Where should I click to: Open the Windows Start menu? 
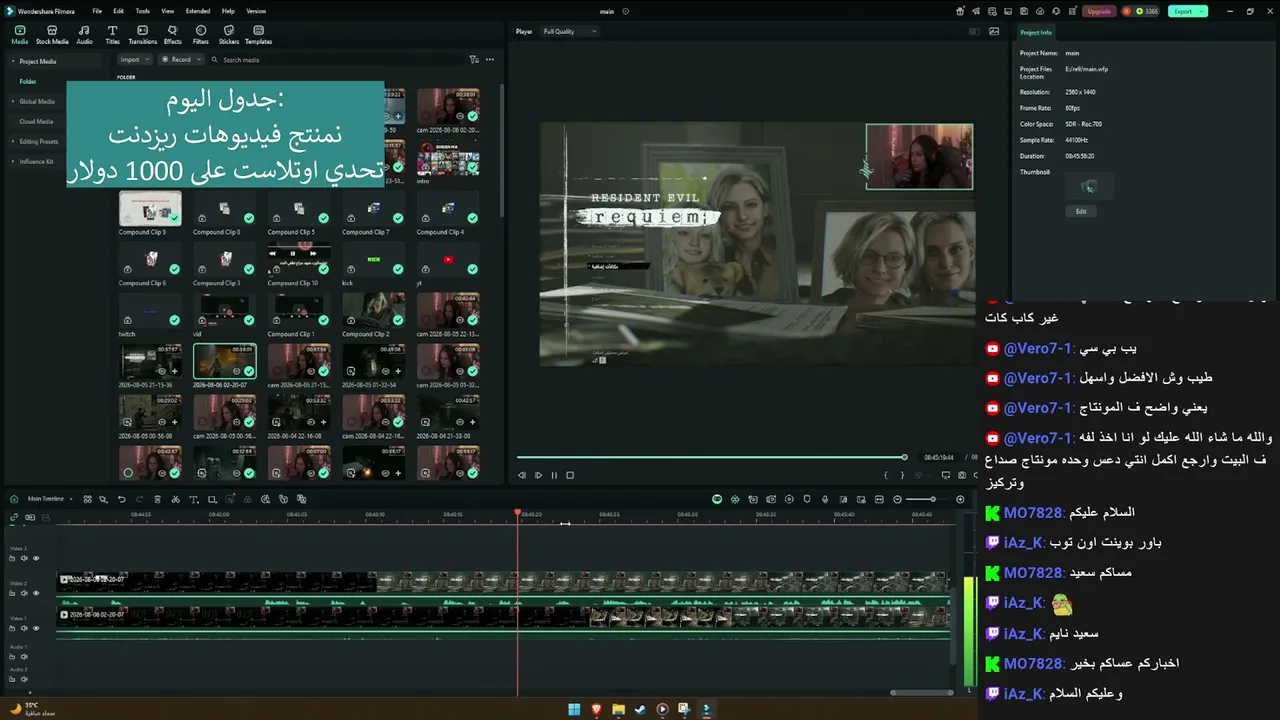pos(574,709)
